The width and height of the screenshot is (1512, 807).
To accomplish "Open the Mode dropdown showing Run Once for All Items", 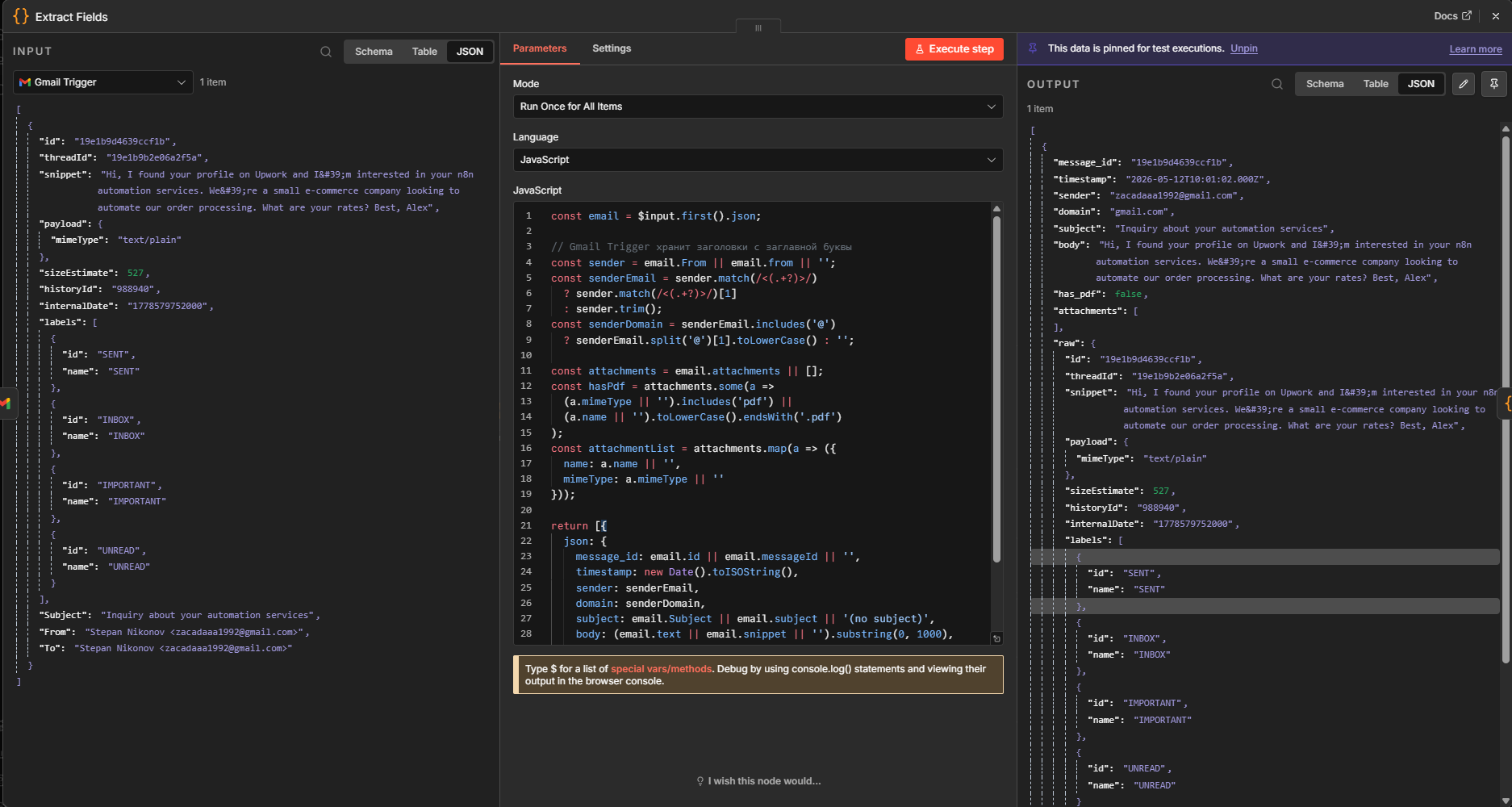I will (758, 107).
